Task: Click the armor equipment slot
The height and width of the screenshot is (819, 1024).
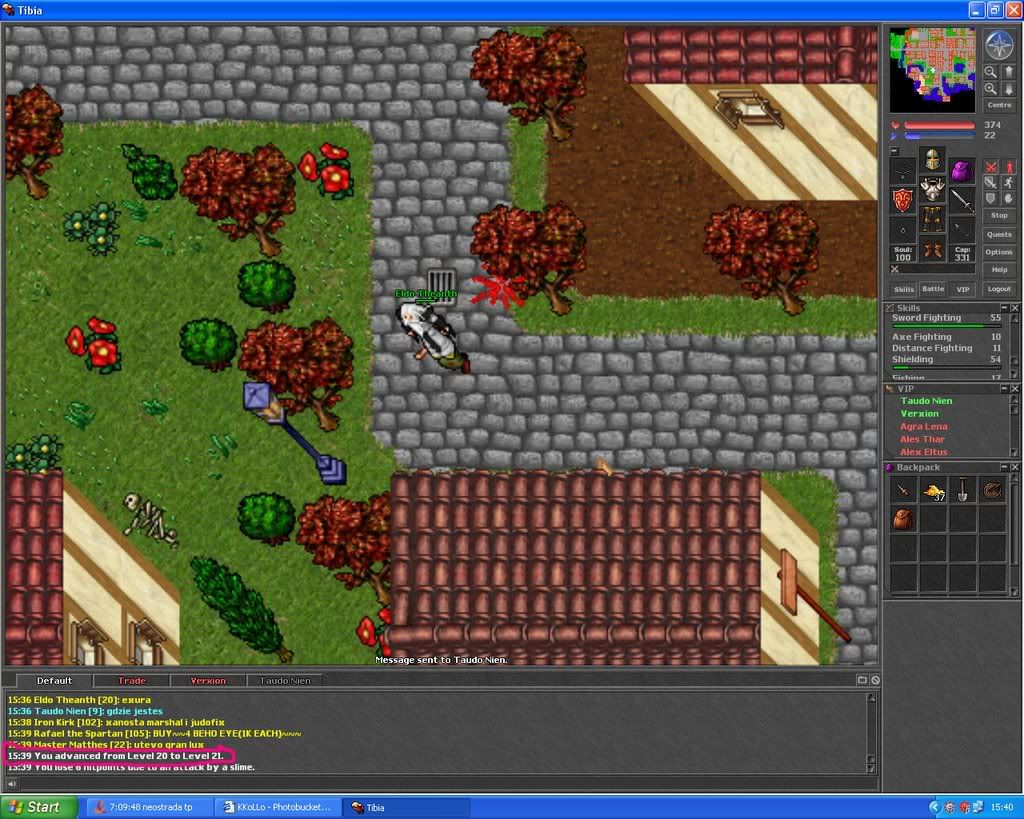Action: click(x=933, y=189)
